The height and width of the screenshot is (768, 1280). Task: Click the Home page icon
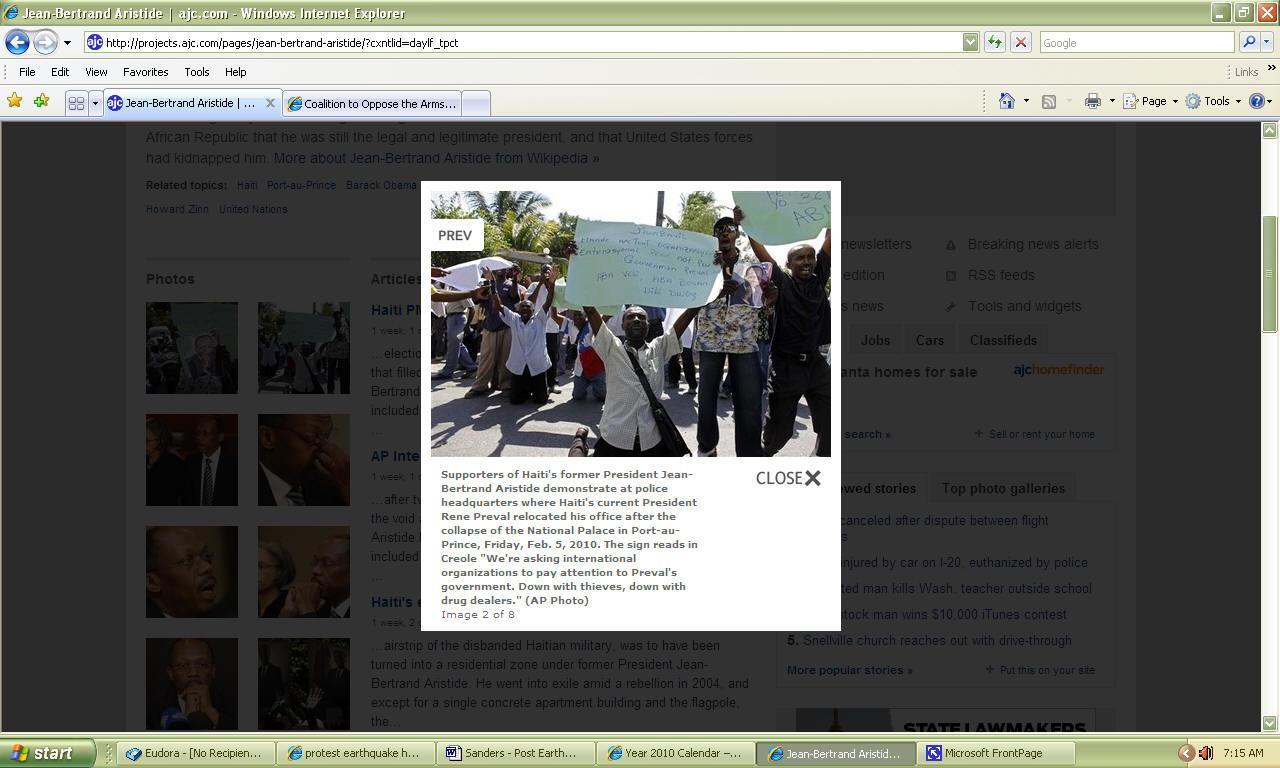1007,101
